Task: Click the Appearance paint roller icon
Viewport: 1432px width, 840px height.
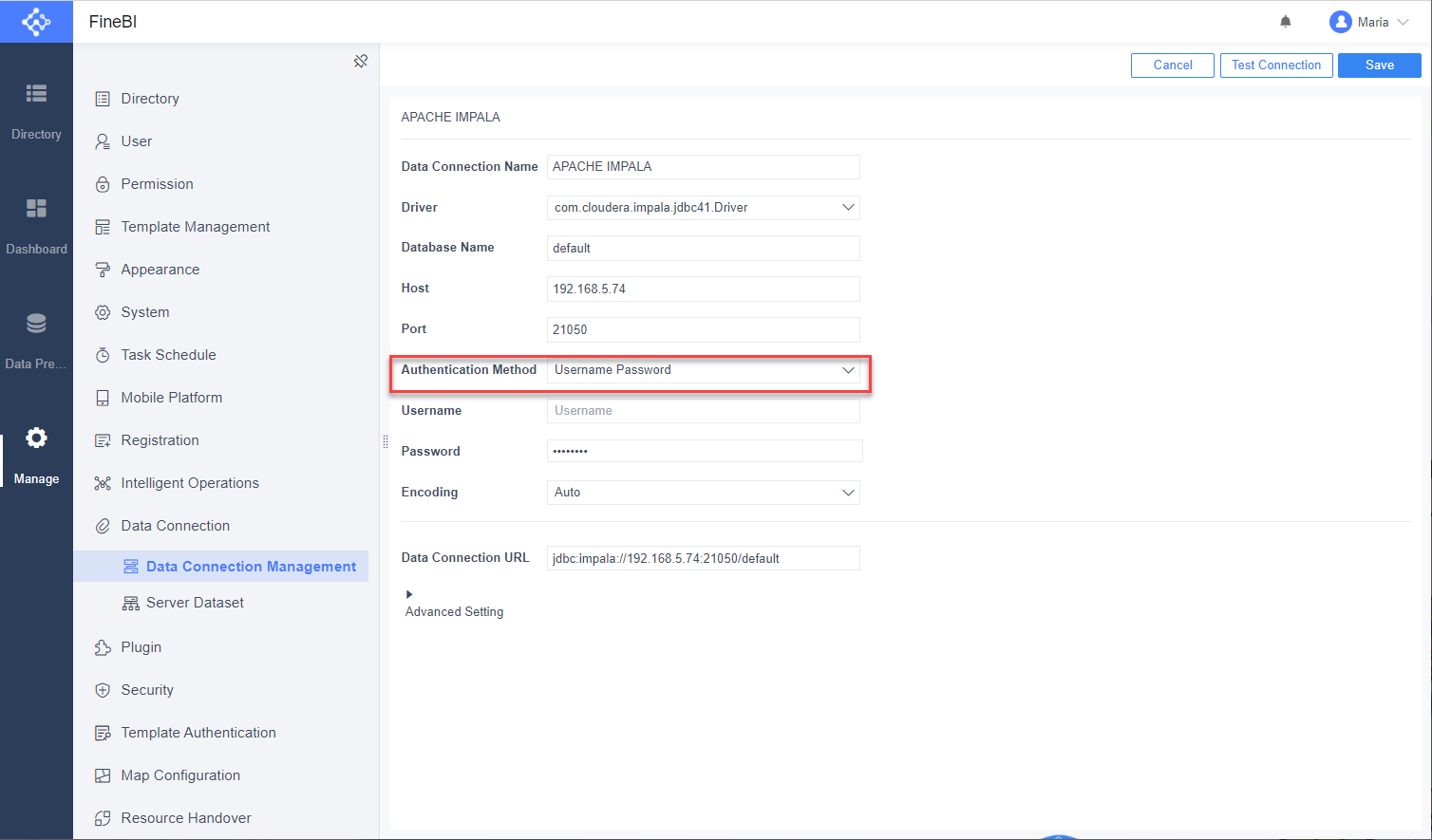Action: click(103, 270)
